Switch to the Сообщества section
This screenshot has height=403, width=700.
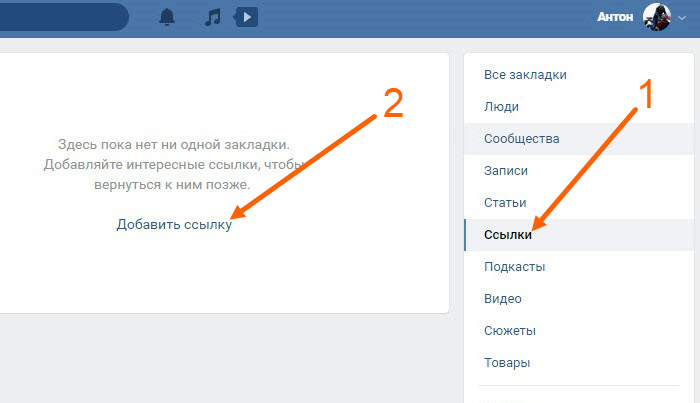(x=521, y=139)
